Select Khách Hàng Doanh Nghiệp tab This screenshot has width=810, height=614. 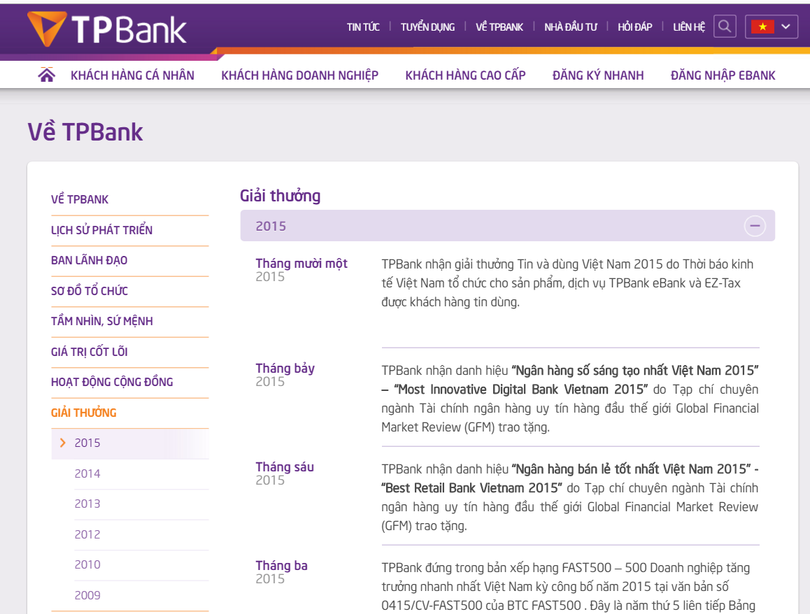(299, 75)
